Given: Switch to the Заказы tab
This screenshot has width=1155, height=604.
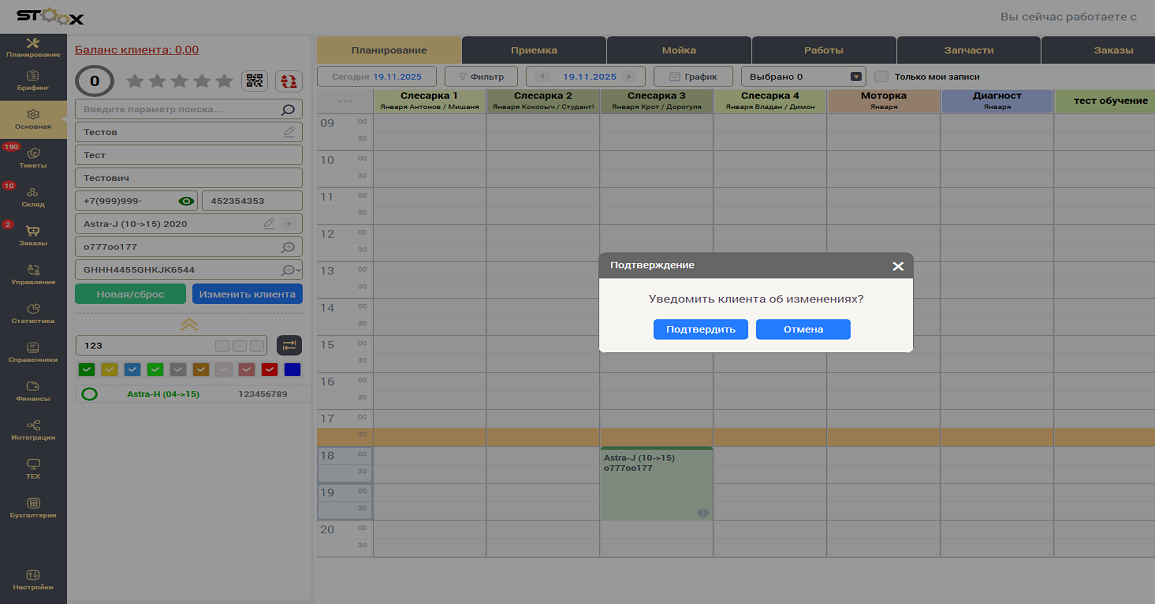Looking at the screenshot, I should click(1098, 50).
